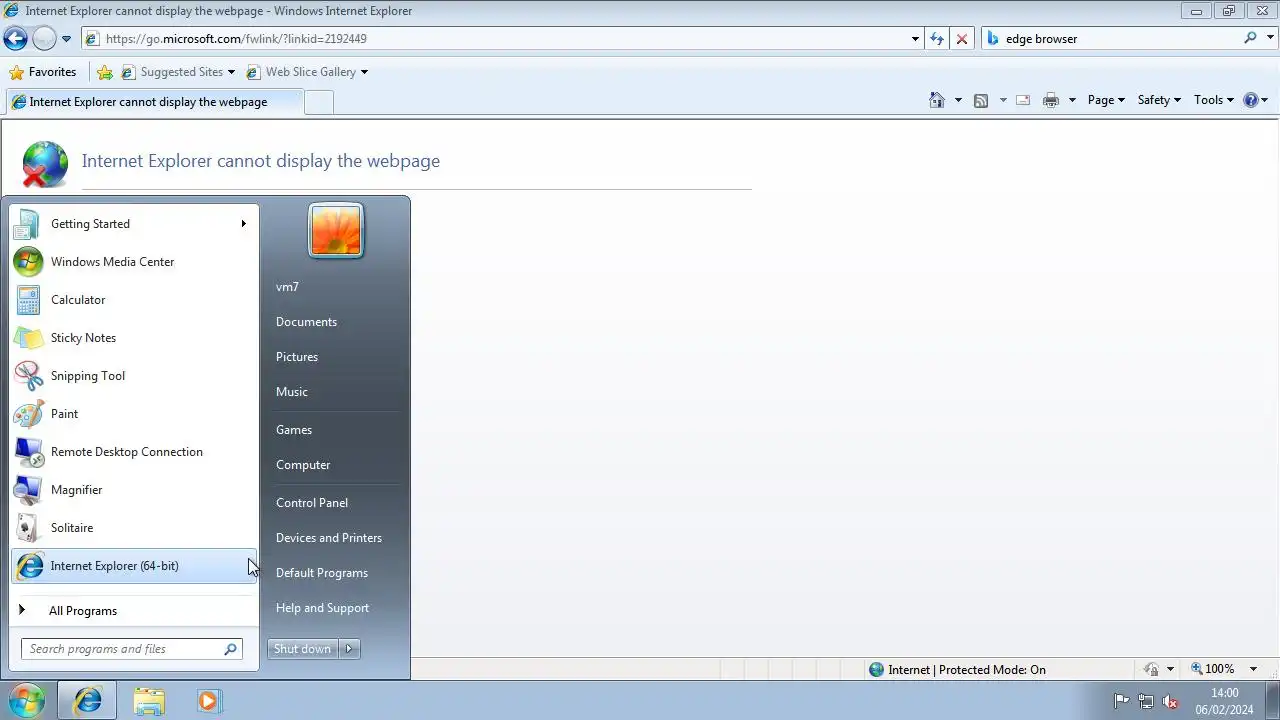Click the search magnifier icon
Screen dimensions: 1280x720
(1250, 38)
